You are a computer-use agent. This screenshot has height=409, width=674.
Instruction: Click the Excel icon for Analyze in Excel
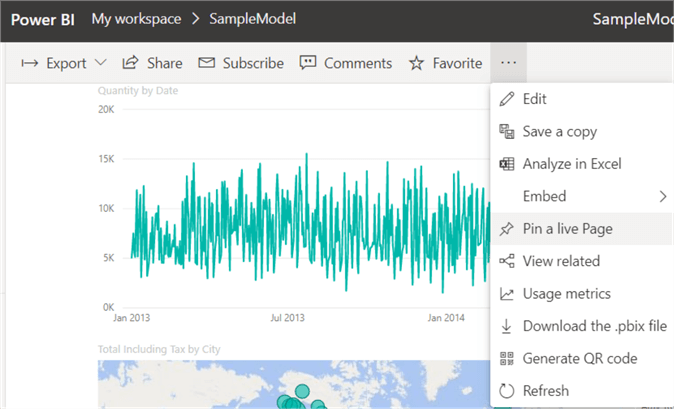tap(506, 164)
